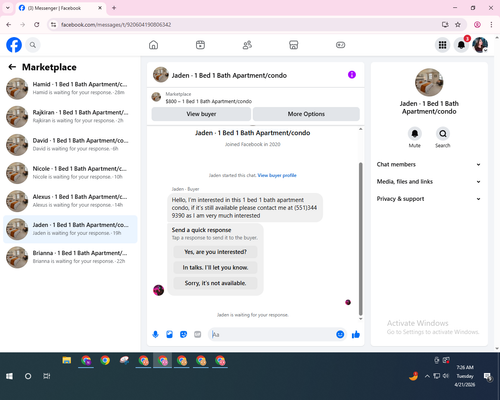Open the apps grid menu icon
The height and width of the screenshot is (400, 500).
click(x=442, y=45)
